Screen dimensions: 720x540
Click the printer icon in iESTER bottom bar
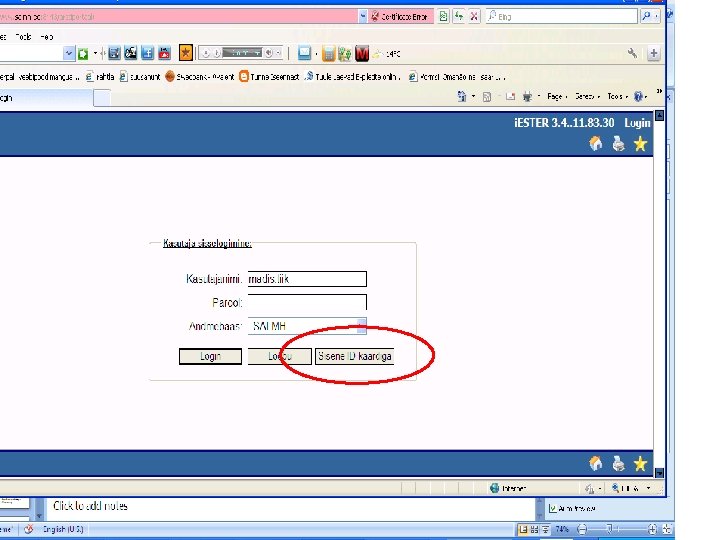[619, 464]
